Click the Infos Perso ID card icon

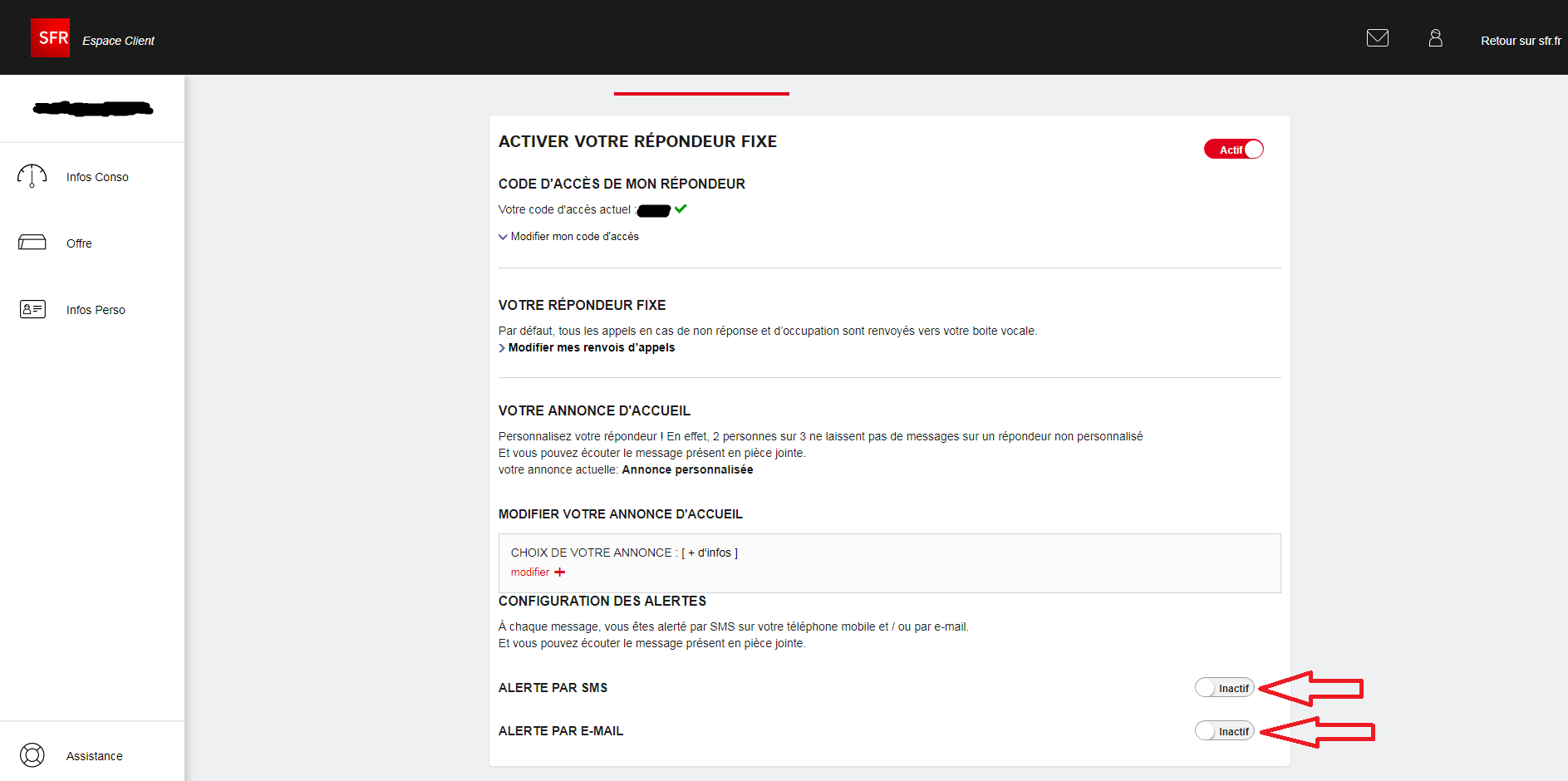32,309
